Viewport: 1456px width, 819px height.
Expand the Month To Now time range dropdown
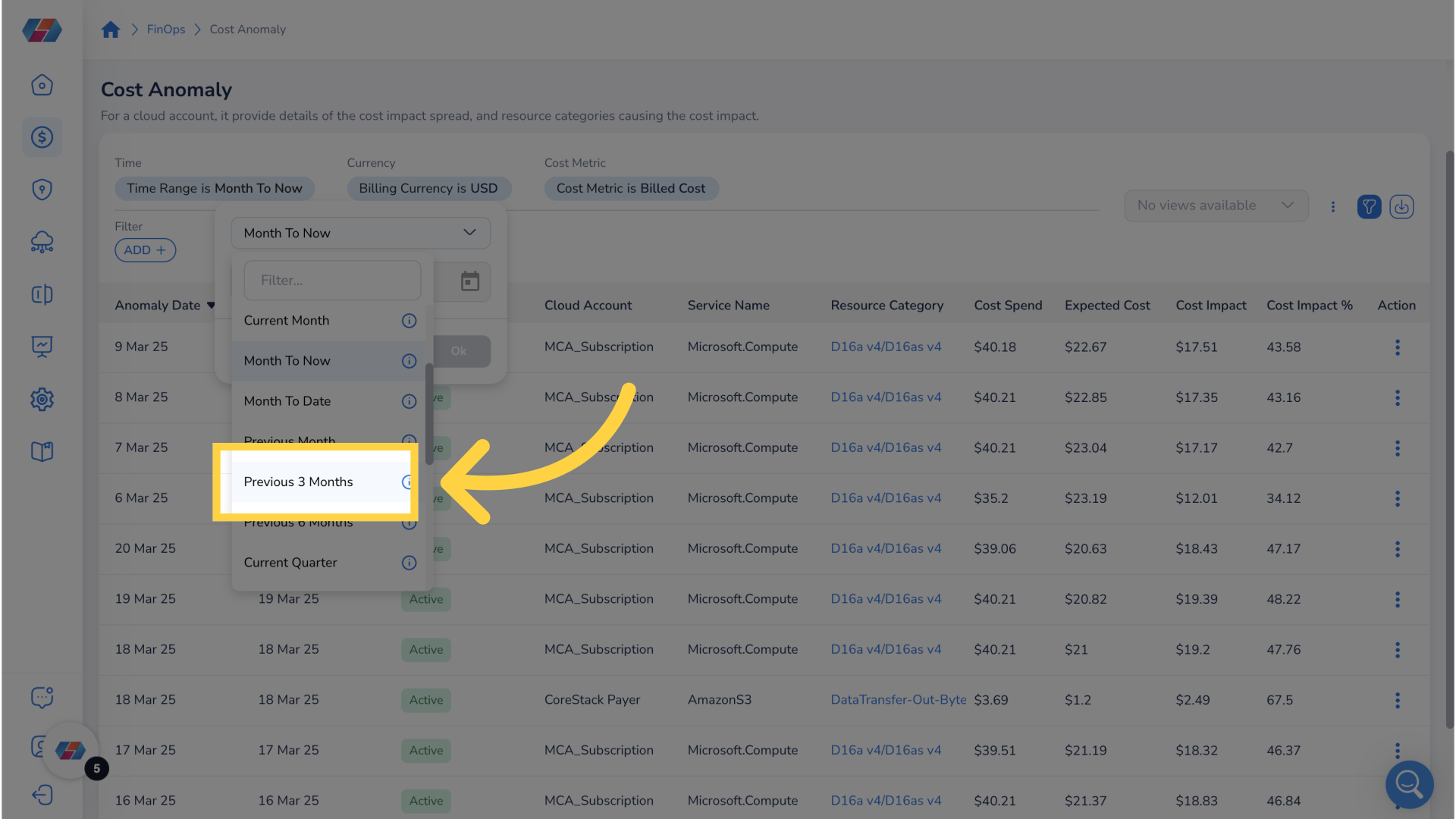click(360, 233)
